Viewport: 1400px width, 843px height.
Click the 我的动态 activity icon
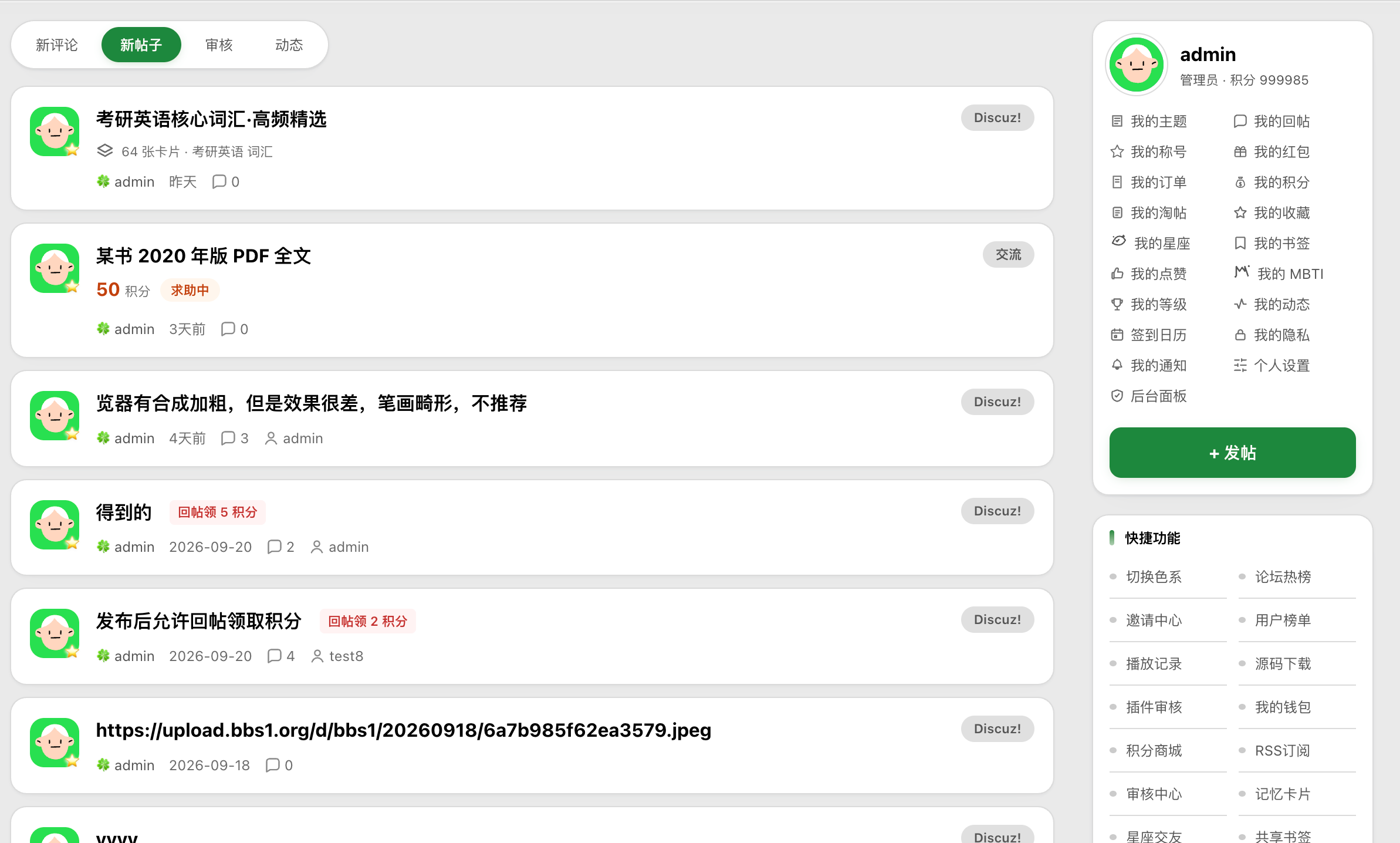(x=1240, y=305)
